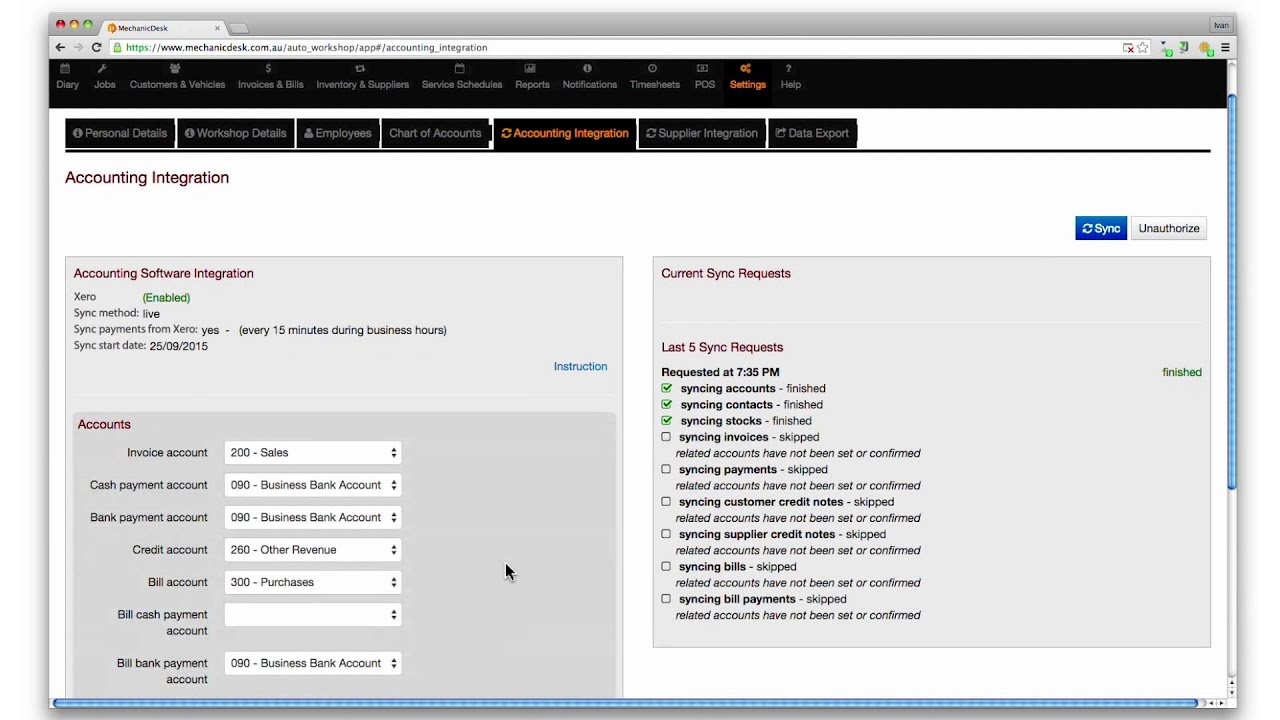
Task: Switch to Personal Details tab
Action: point(120,133)
